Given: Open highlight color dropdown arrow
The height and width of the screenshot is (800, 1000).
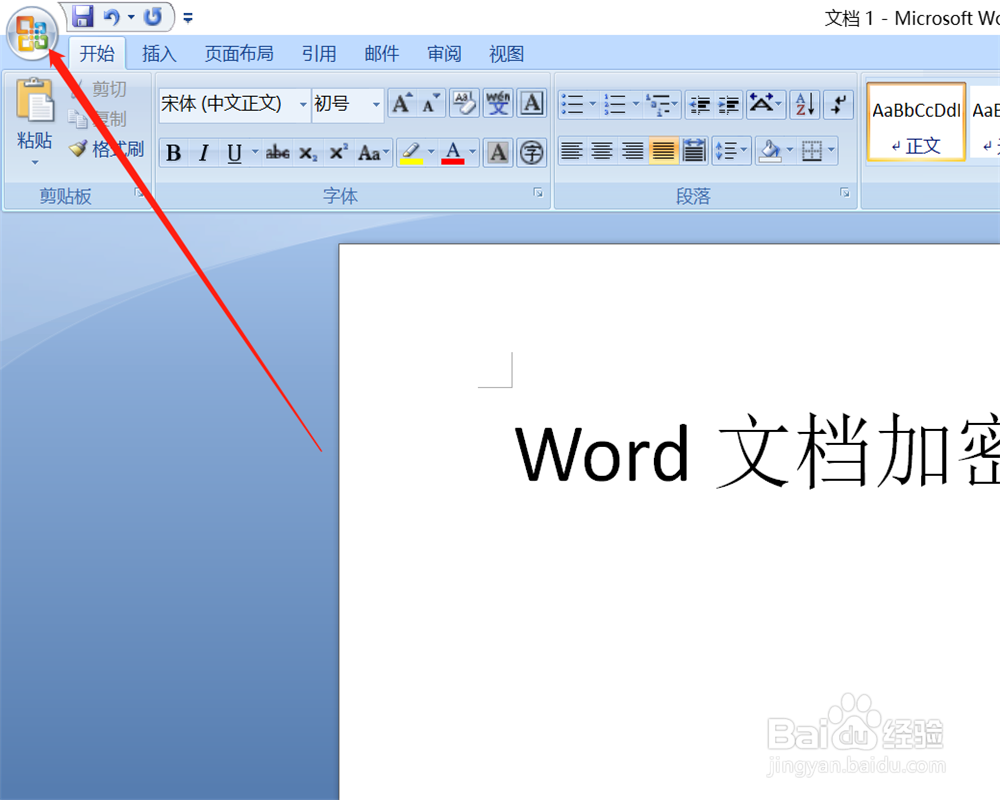Looking at the screenshot, I should pyautogui.click(x=431, y=152).
